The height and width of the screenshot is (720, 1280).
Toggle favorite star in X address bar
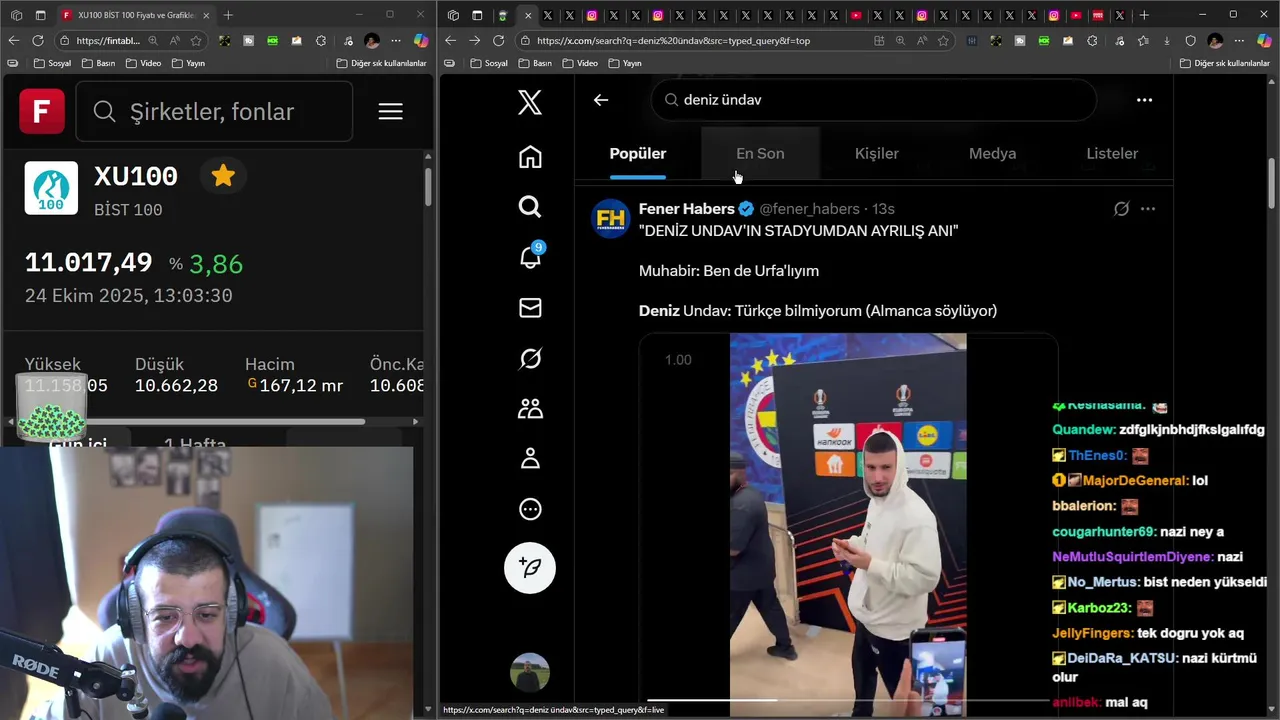click(x=943, y=41)
